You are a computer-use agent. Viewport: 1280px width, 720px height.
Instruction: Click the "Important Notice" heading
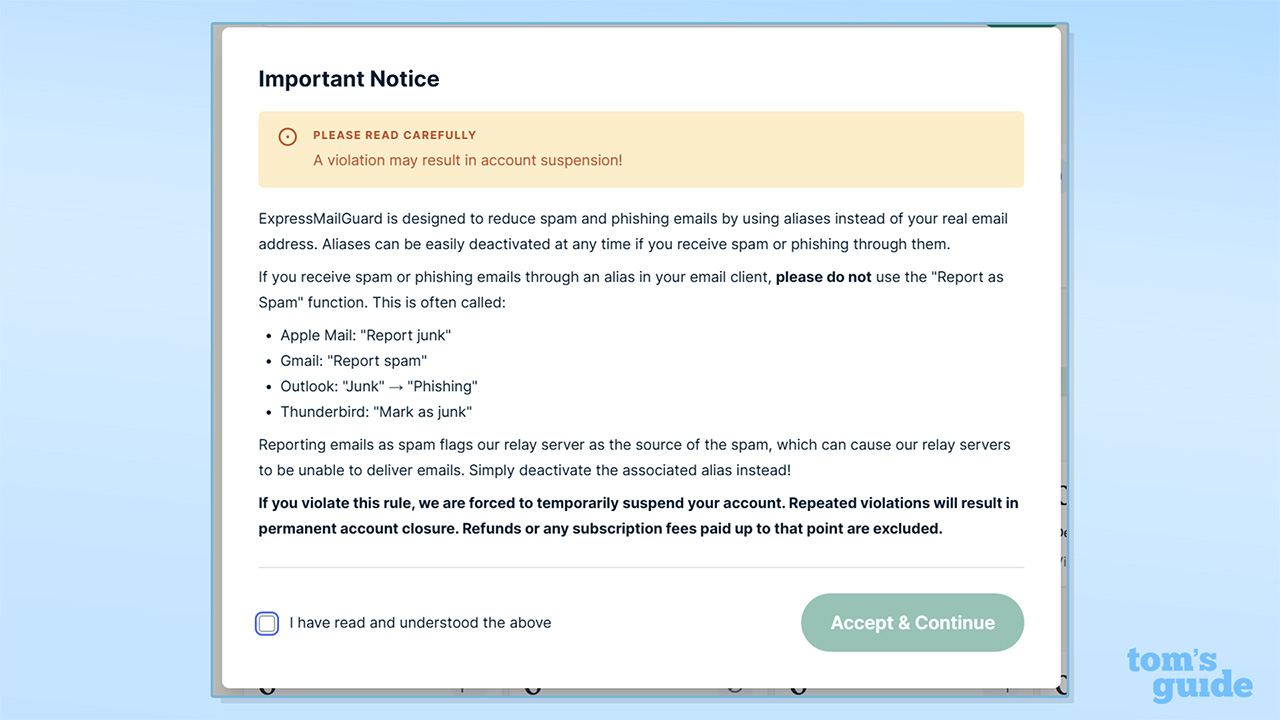pyautogui.click(x=348, y=78)
